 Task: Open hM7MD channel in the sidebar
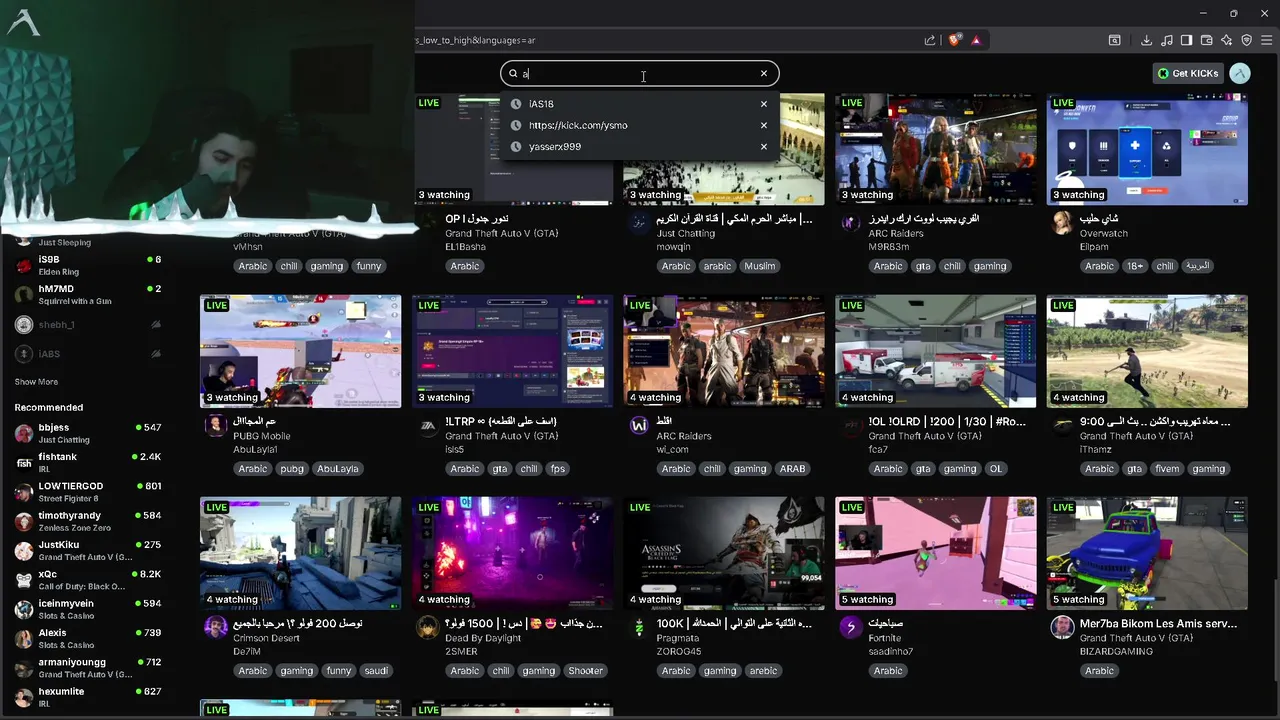[x=88, y=294]
